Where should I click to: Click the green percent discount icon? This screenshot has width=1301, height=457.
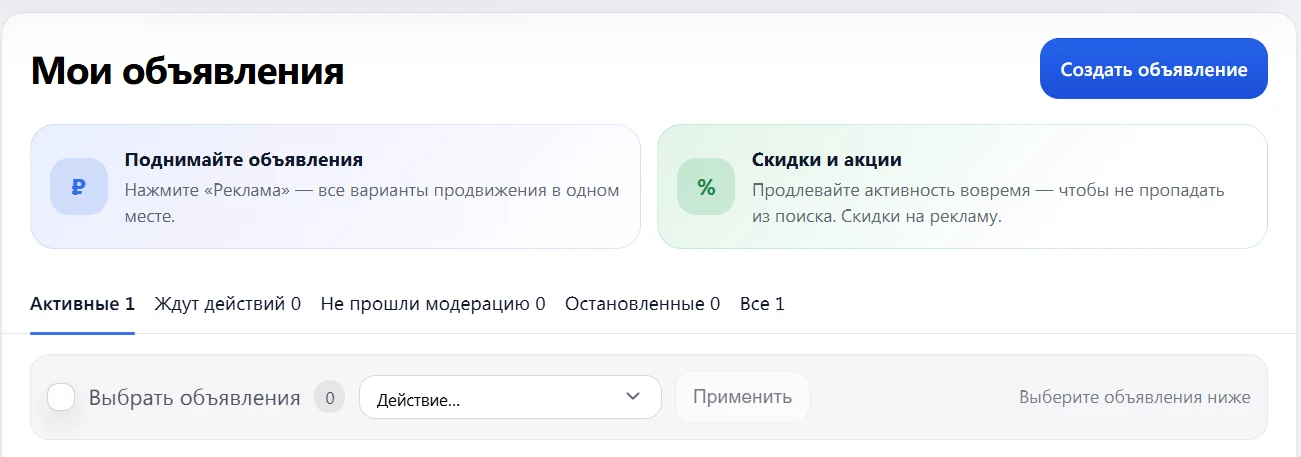(x=706, y=186)
